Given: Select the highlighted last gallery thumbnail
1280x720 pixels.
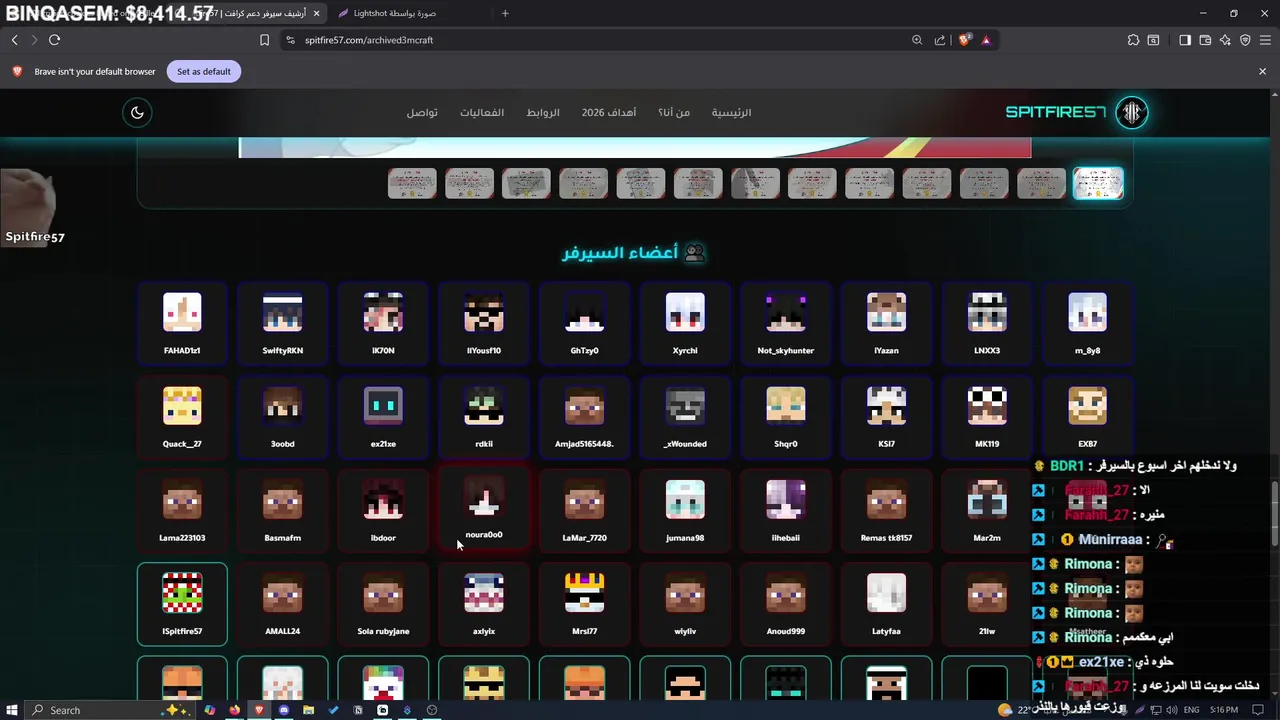Looking at the screenshot, I should (1098, 183).
